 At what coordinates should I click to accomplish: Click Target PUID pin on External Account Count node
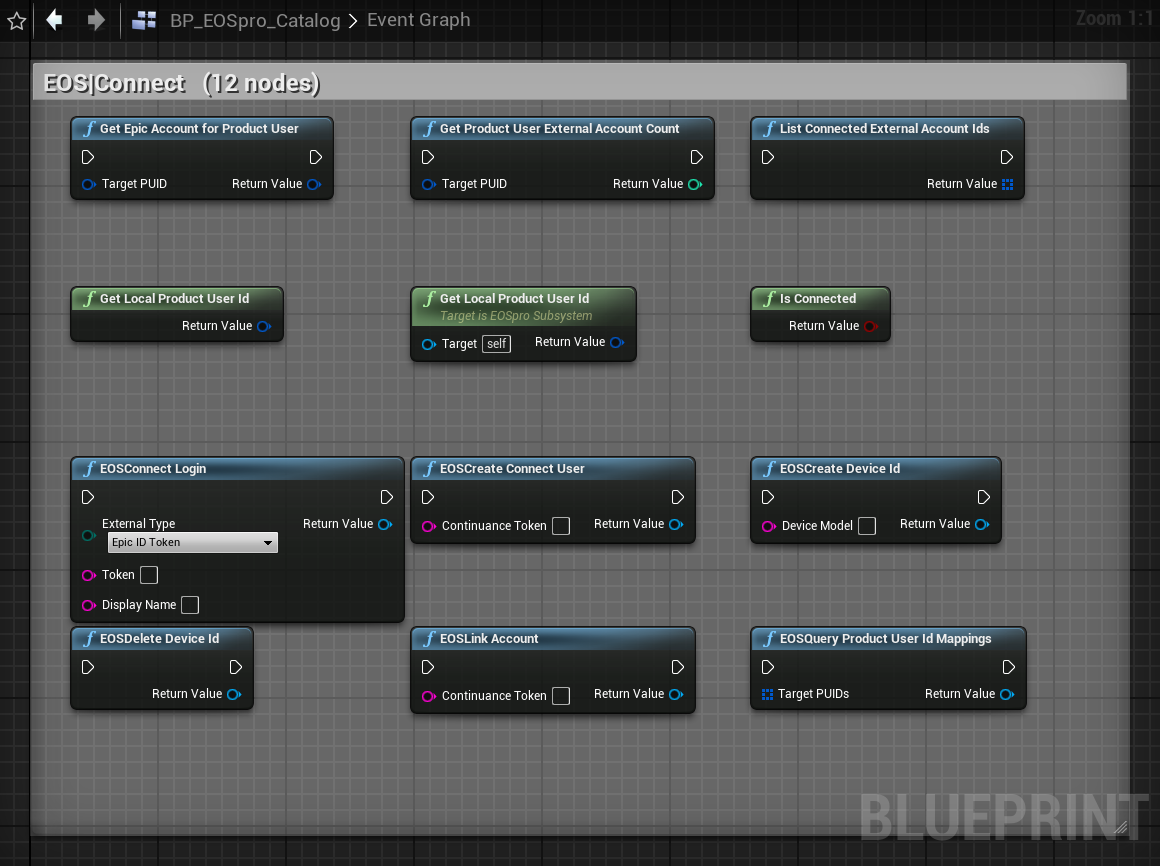[x=428, y=184]
